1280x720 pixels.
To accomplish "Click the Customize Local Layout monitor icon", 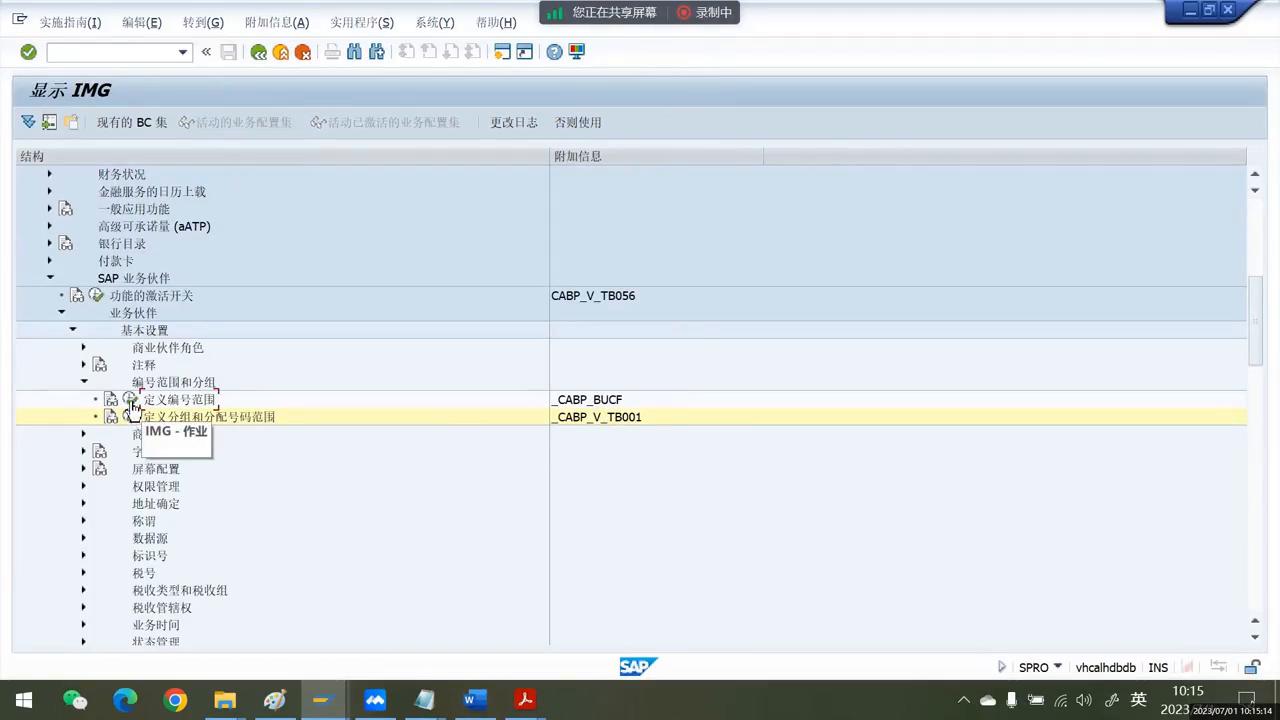I will click(x=577, y=52).
